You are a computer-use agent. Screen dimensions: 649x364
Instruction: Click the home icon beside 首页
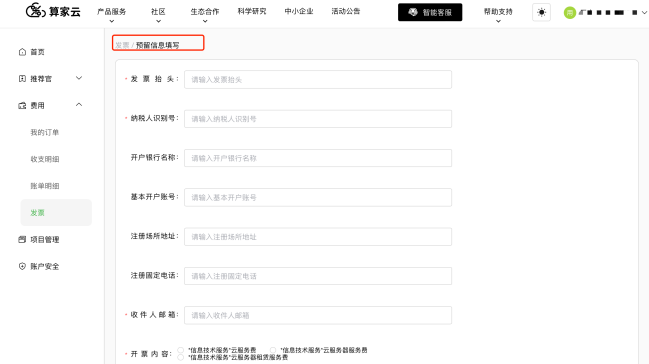coord(22,52)
